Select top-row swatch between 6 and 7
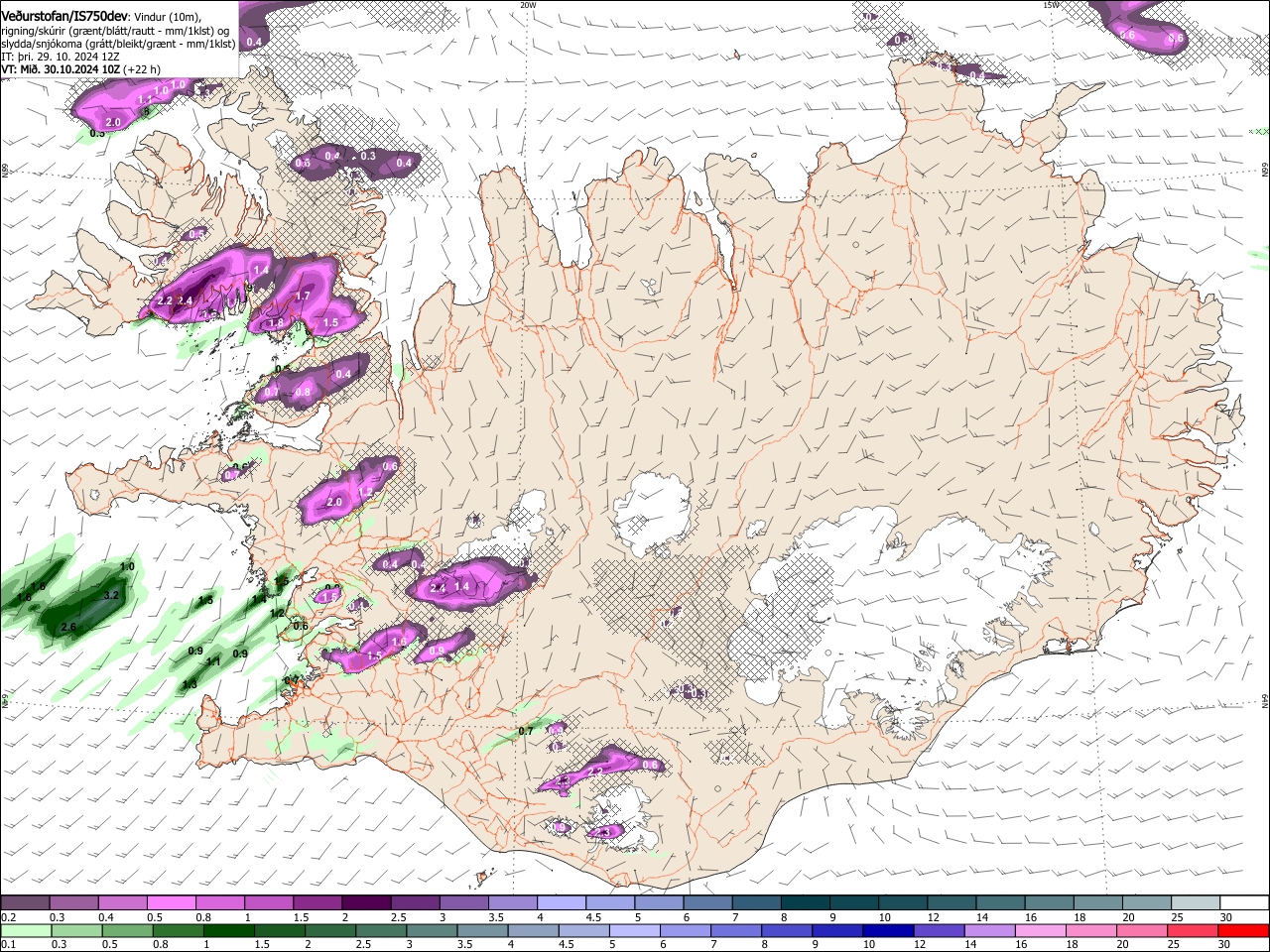The image size is (1270, 952). click(707, 903)
